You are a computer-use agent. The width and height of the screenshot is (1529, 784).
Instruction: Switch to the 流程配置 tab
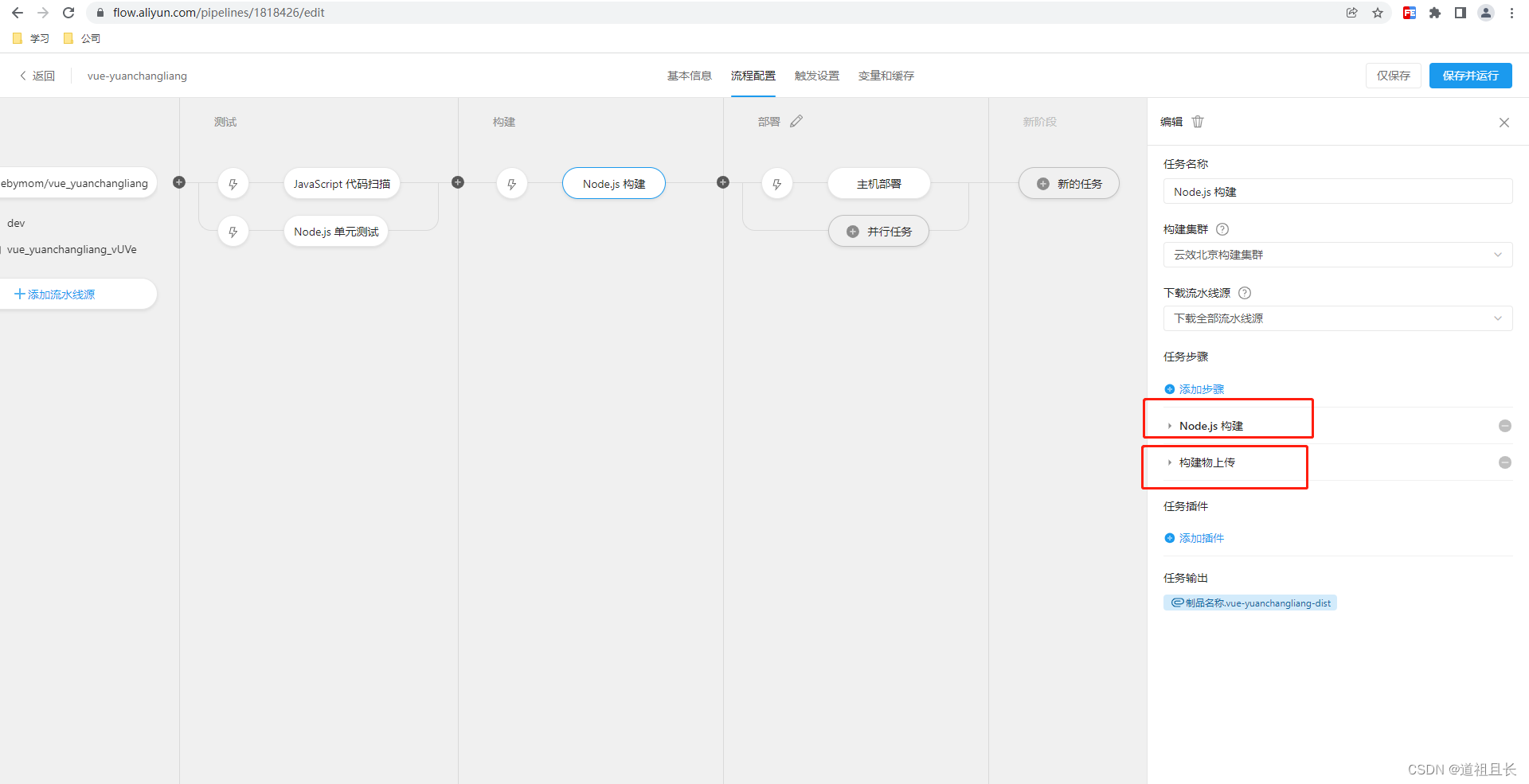coord(753,76)
